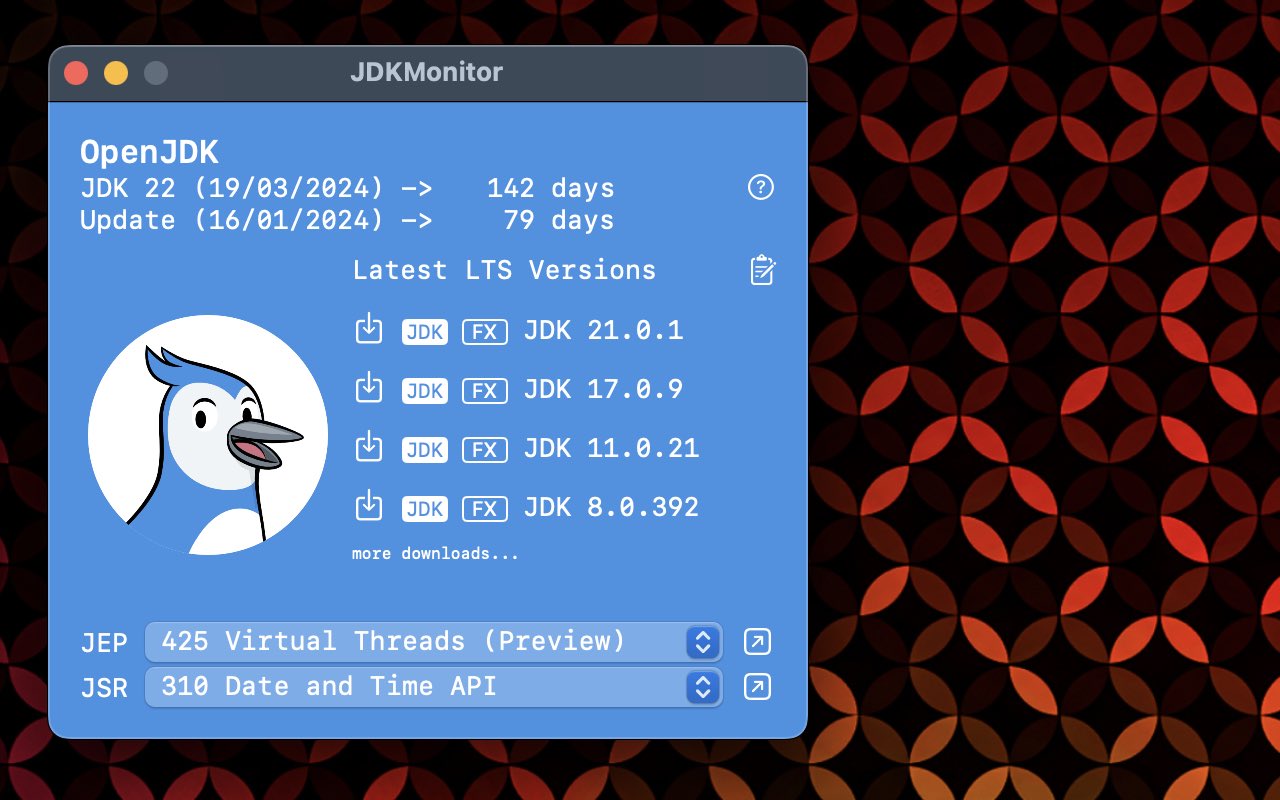The height and width of the screenshot is (800, 1280).
Task: Download JDK 8.0.392 via arrow icon
Action: coord(369,506)
